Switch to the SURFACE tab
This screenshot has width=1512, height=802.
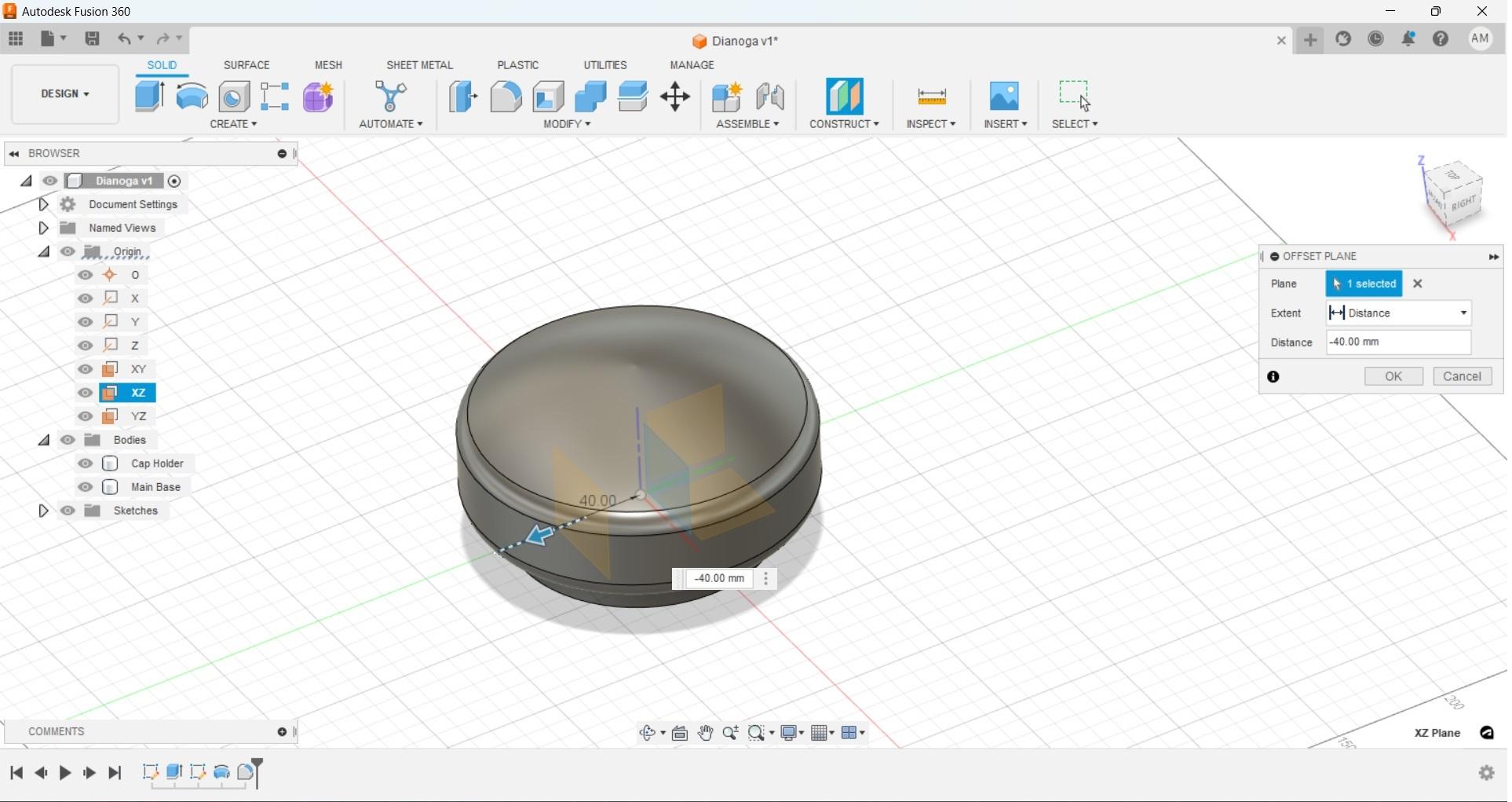pyautogui.click(x=247, y=64)
